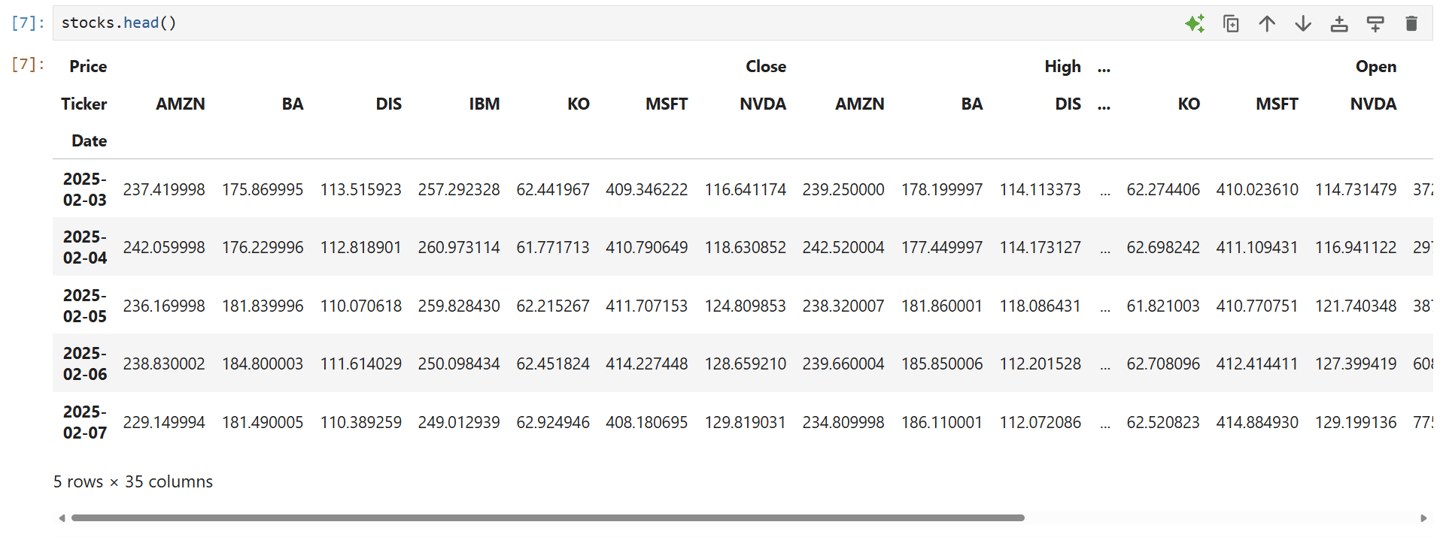Duplicate this cell using copy icon
This screenshot has height=537, width=1440.
click(x=1231, y=23)
